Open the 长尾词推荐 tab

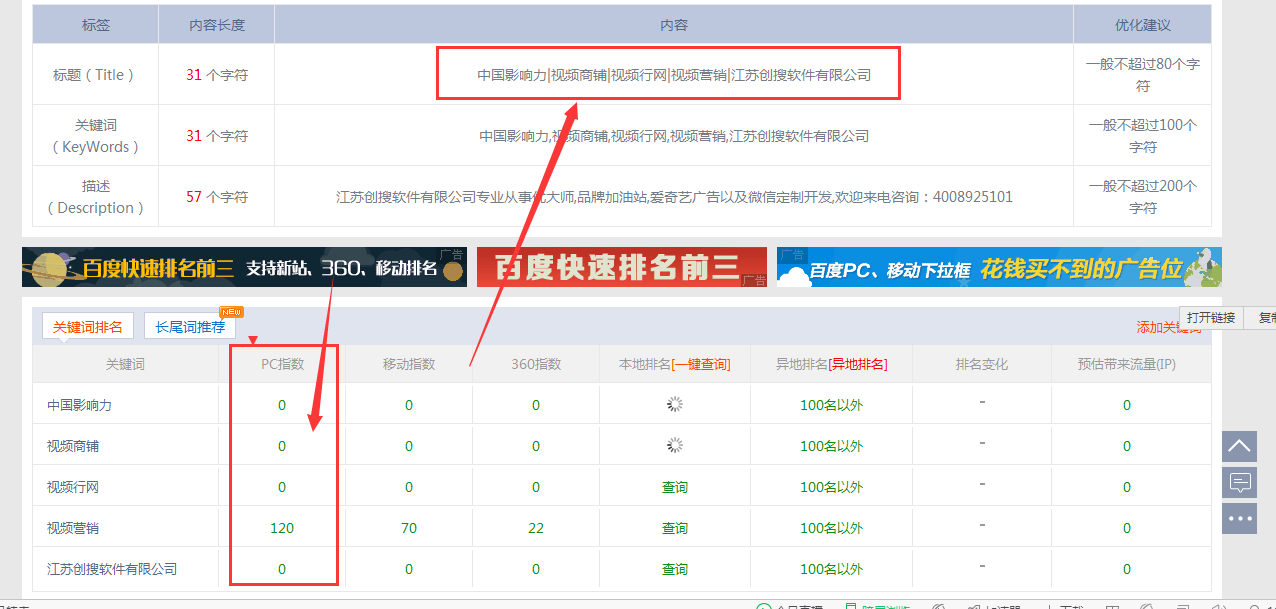point(190,326)
